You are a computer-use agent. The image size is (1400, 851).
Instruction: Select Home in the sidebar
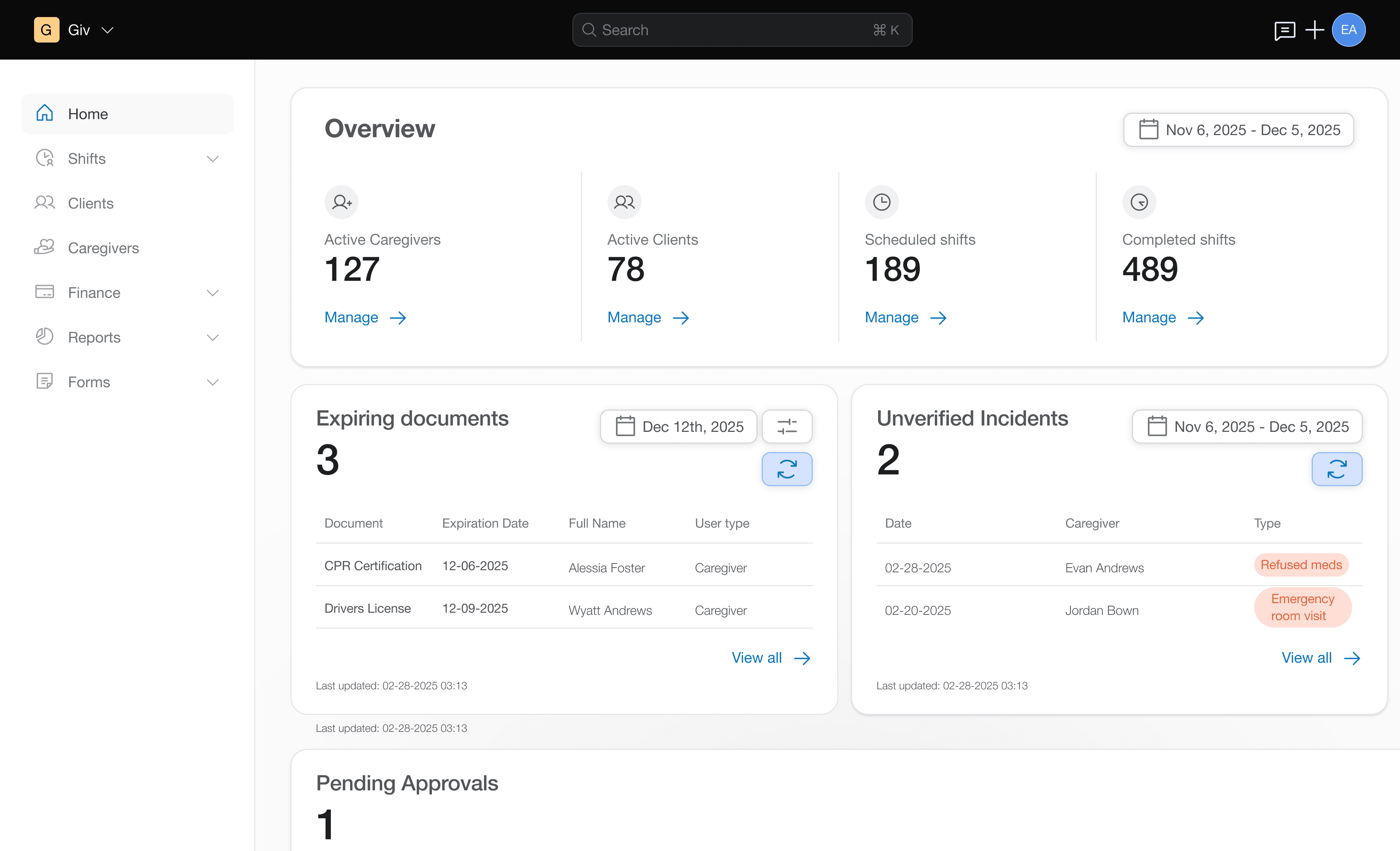click(88, 114)
